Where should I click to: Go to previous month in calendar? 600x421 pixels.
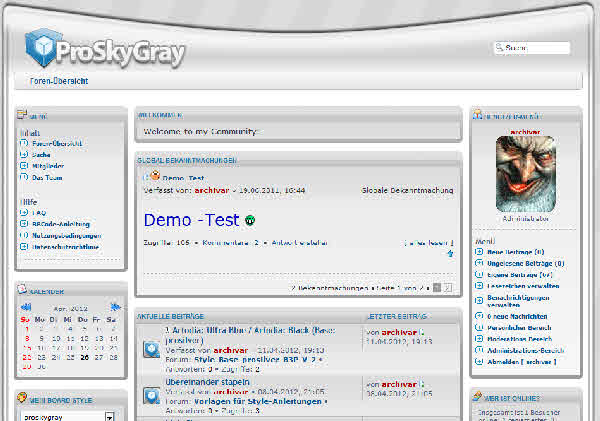[x=24, y=306]
